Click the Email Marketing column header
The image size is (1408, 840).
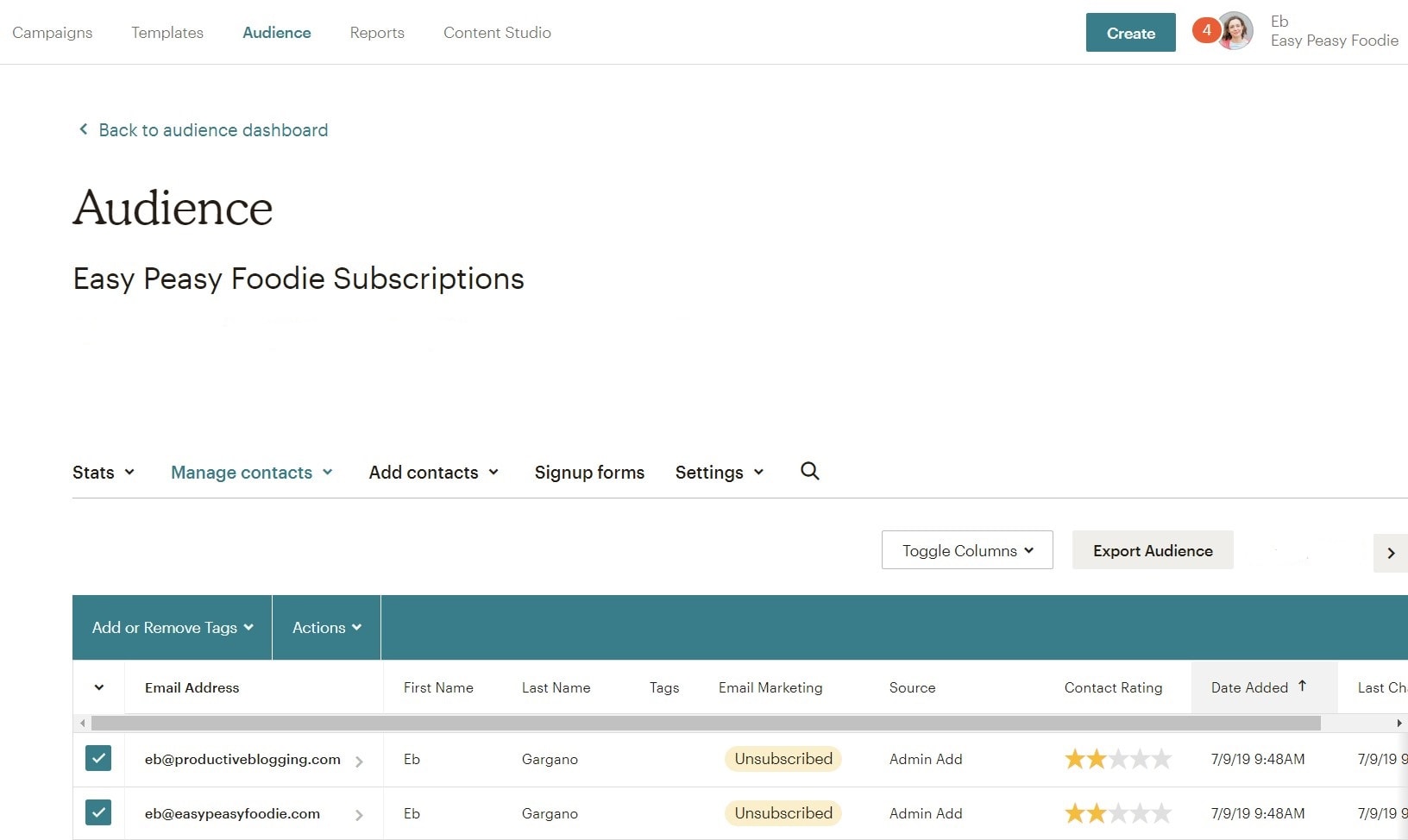click(770, 687)
